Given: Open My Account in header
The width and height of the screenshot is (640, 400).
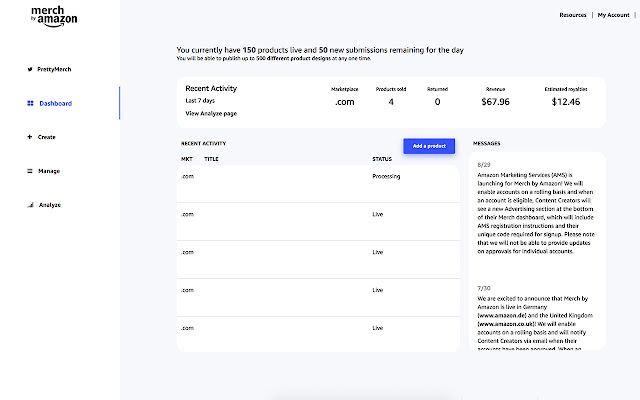Looking at the screenshot, I should point(613,15).
